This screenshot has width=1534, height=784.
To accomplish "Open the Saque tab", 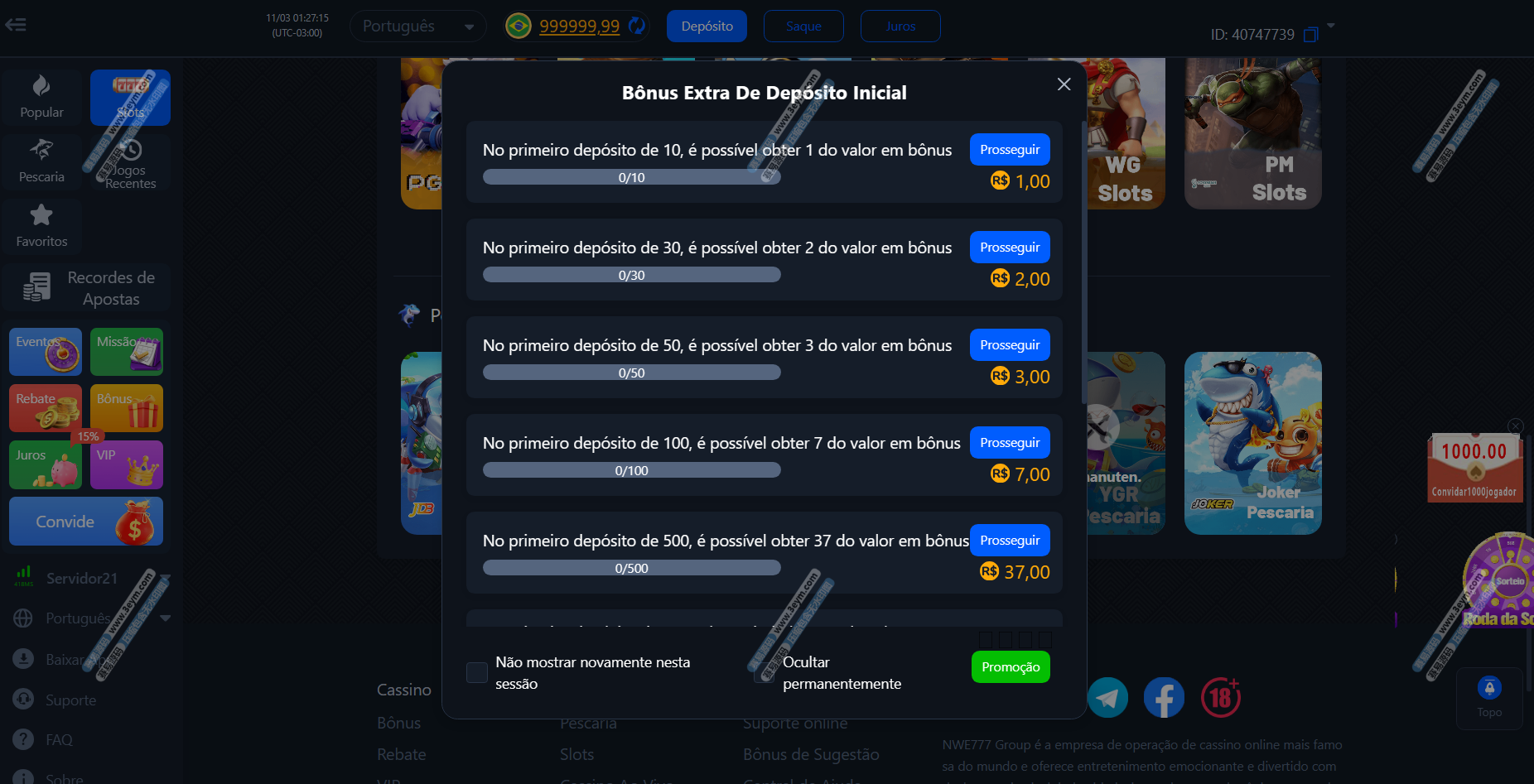I will [803, 26].
